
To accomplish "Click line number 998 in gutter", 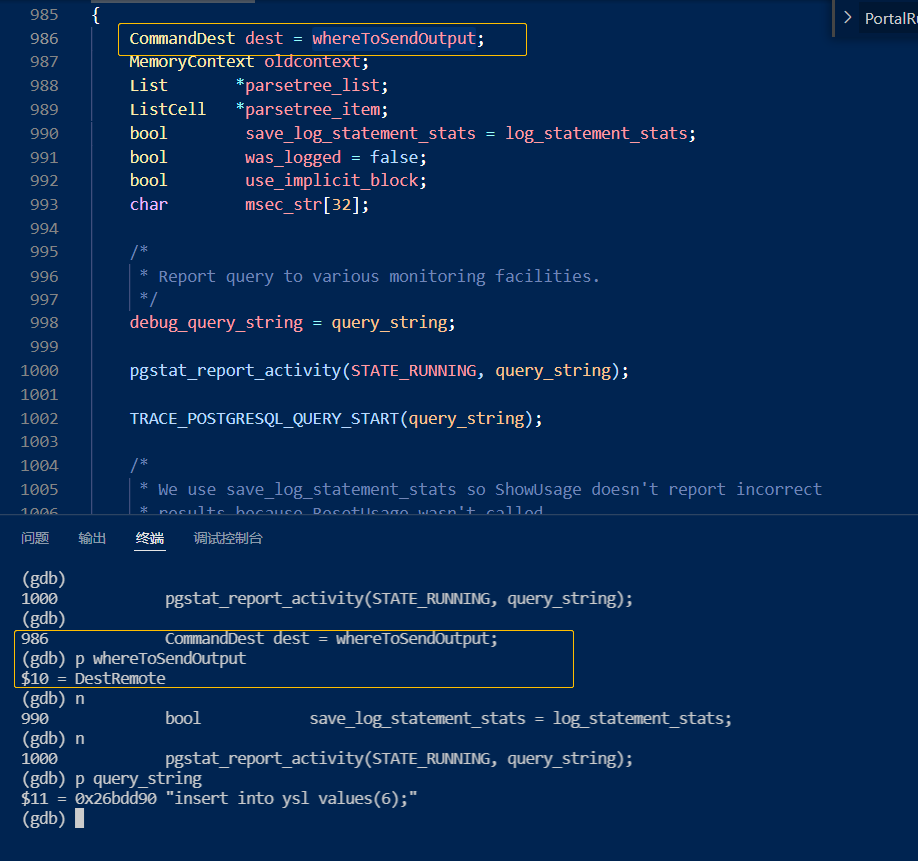I will [44, 323].
